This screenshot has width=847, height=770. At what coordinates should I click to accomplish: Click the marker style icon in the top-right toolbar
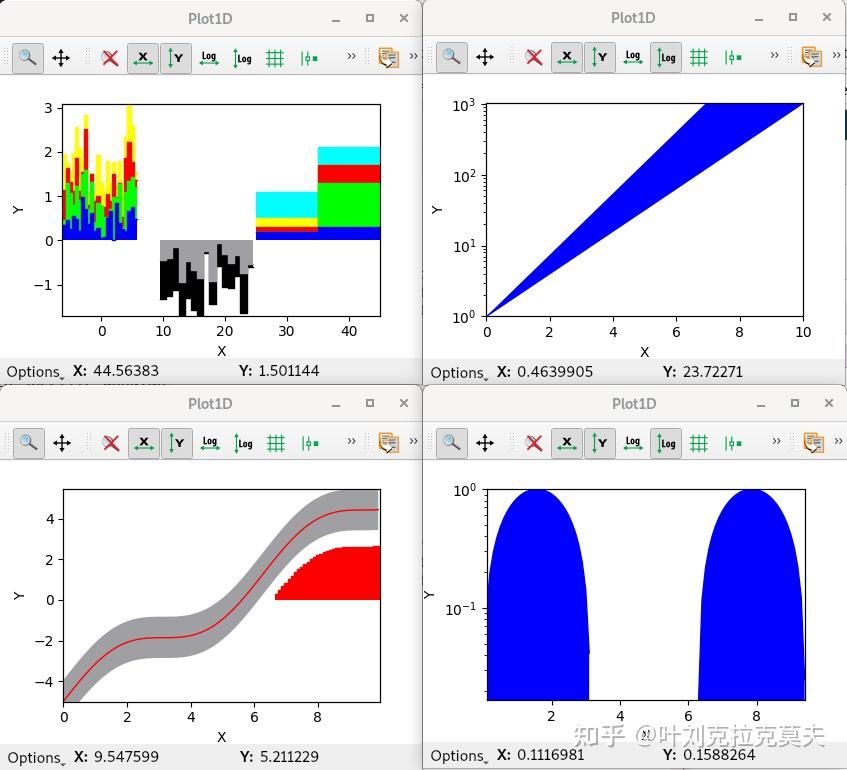point(731,57)
